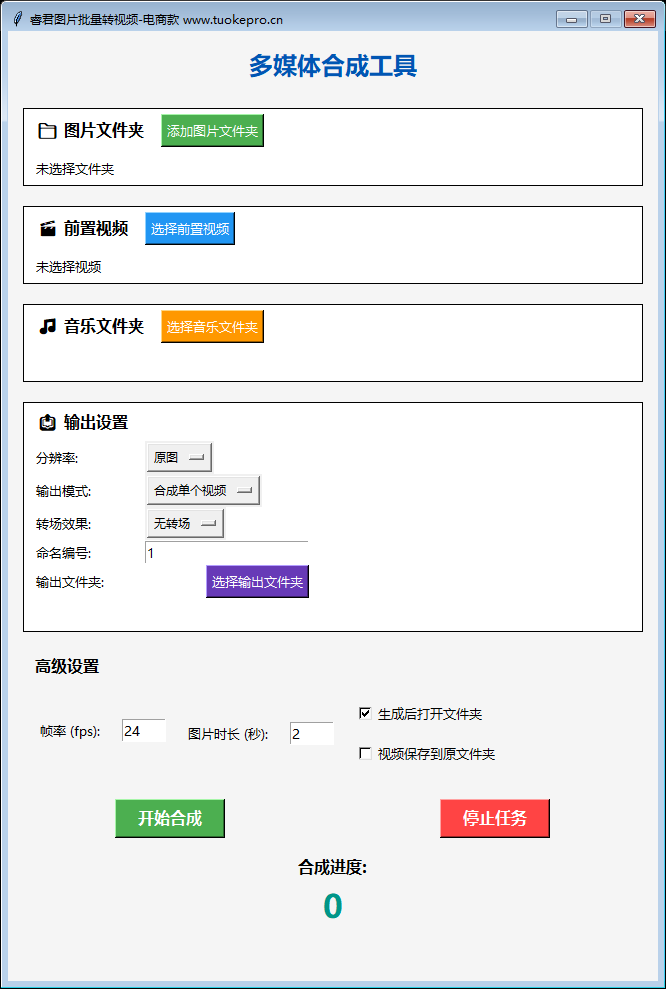Viewport: 666px width, 989px height.
Task: Click the 多媒体合成工具 heading
Action: [333, 66]
